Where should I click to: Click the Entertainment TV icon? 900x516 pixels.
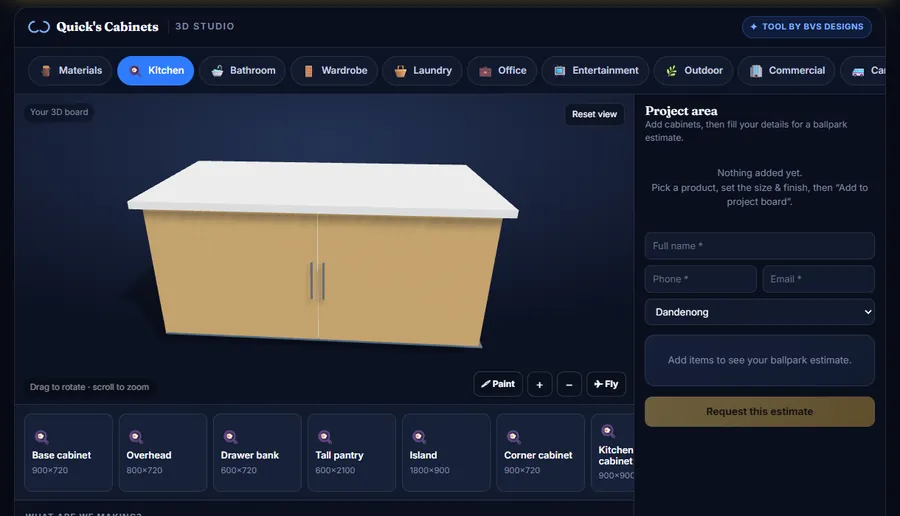(560, 71)
